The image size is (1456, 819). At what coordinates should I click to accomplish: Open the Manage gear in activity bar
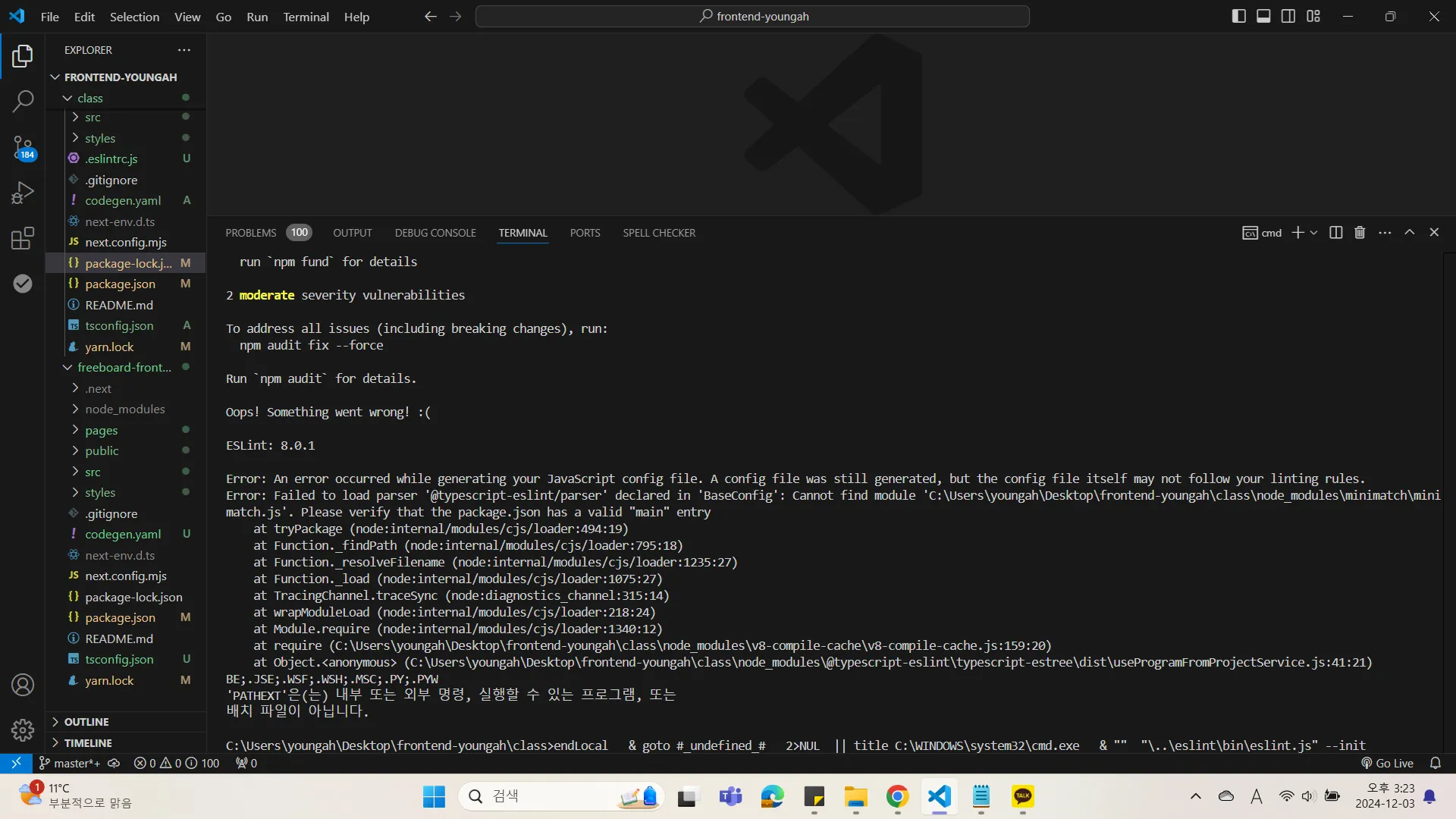(23, 730)
